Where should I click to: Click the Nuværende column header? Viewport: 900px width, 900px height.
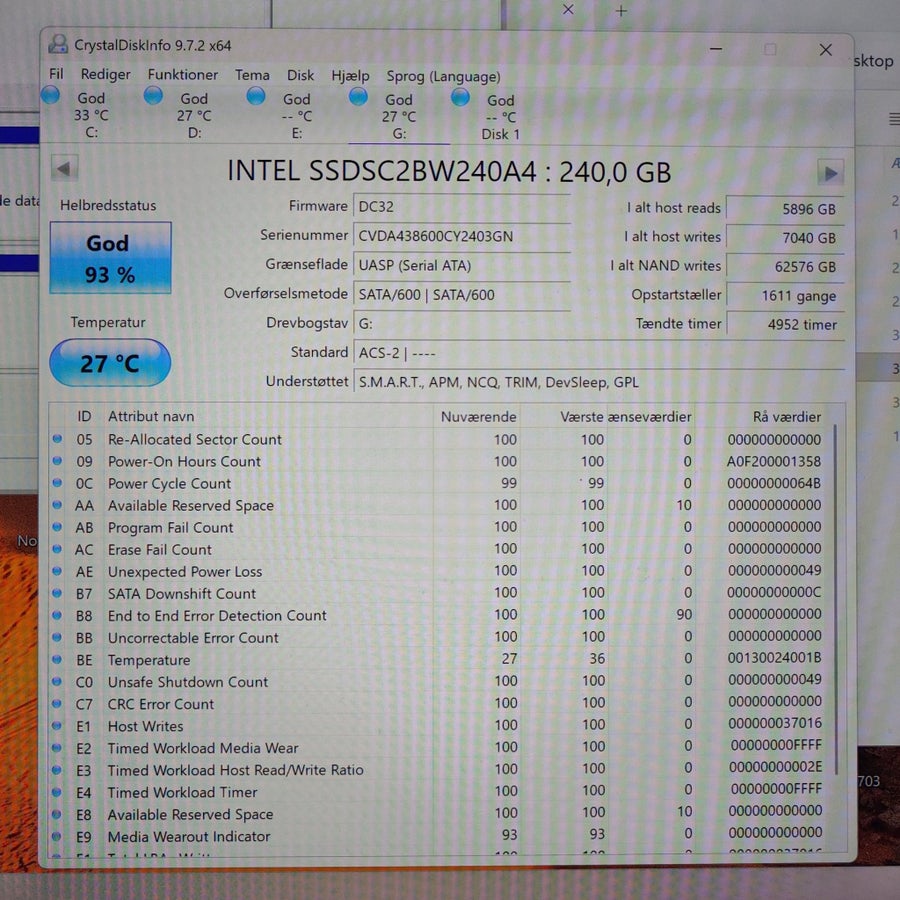478,417
